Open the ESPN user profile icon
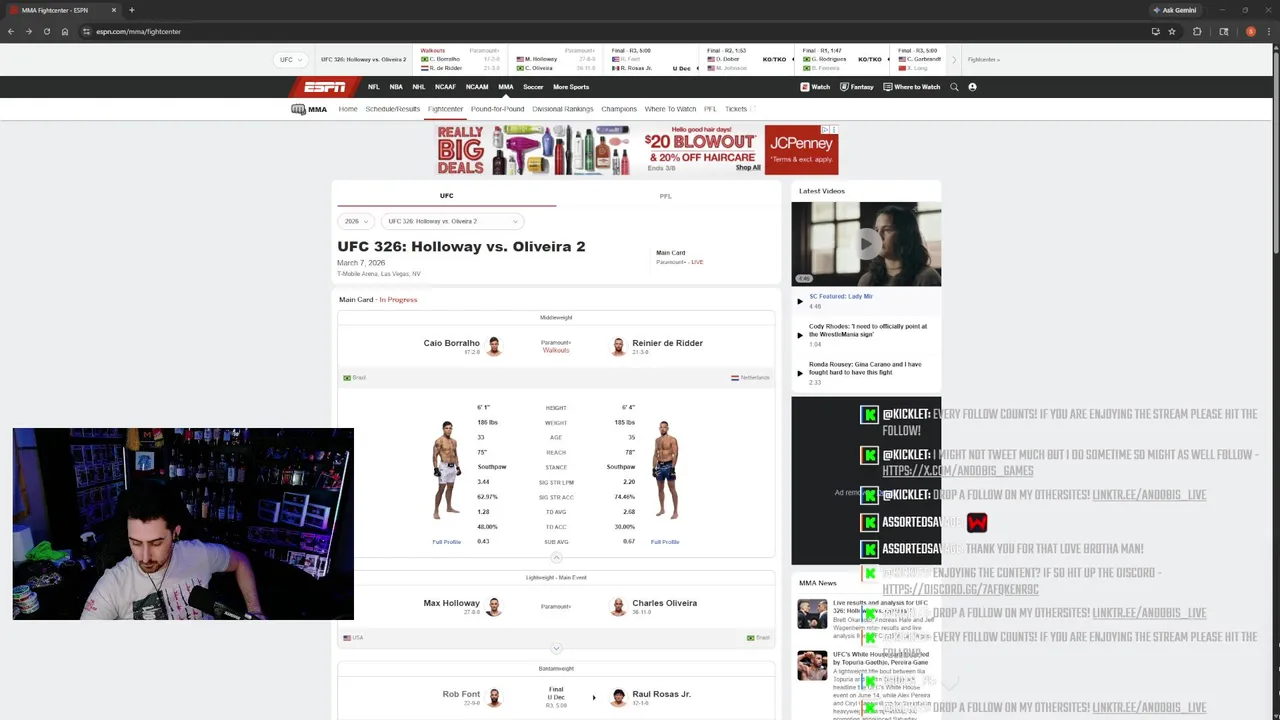This screenshot has height=720, width=1280. [972, 87]
